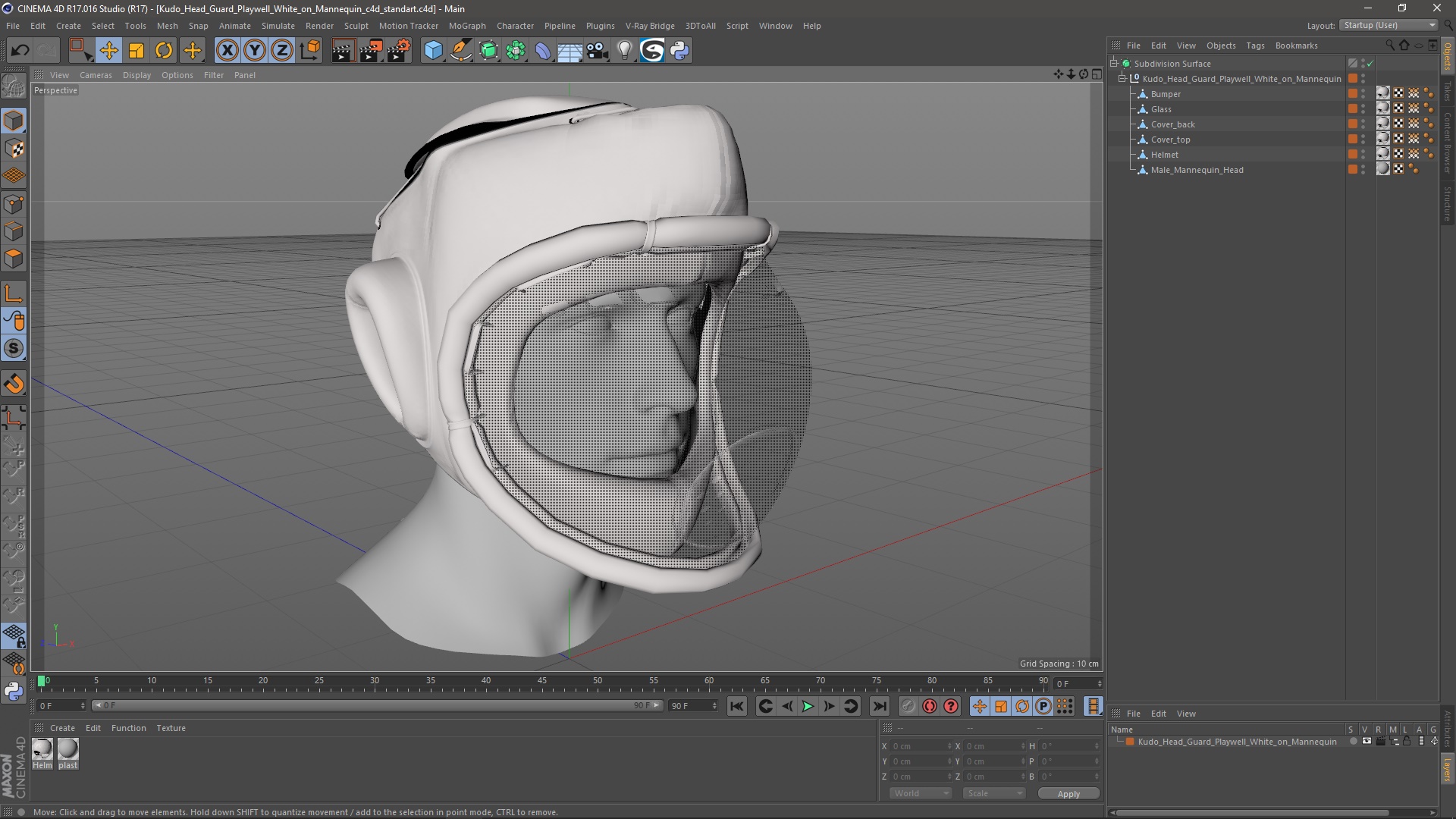This screenshot has height=819, width=1456.
Task: Toggle coordinate system icon
Action: [310, 51]
